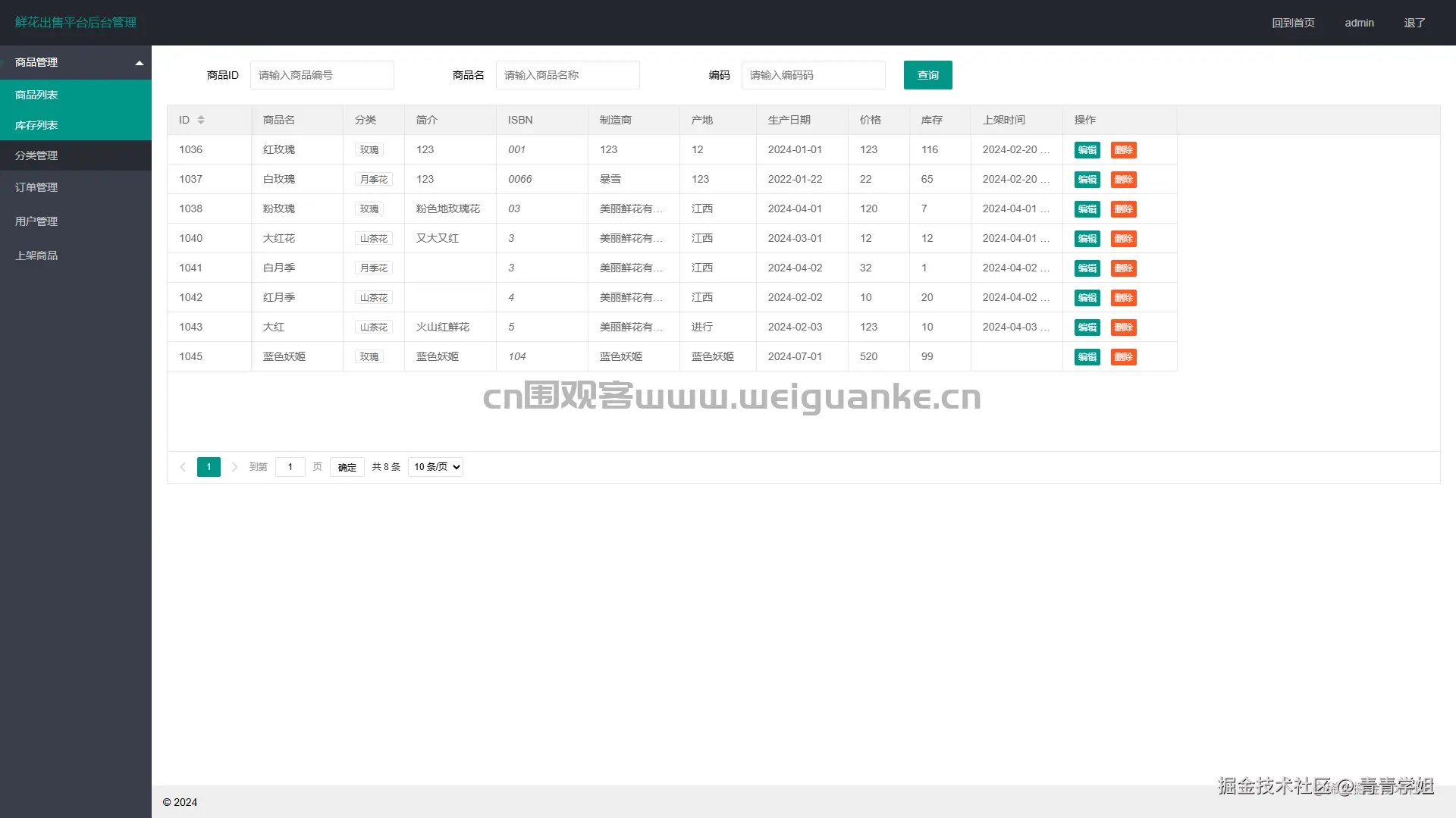Open 分类管理 in sidebar
This screenshot has height=818, width=1456.
(x=76, y=155)
